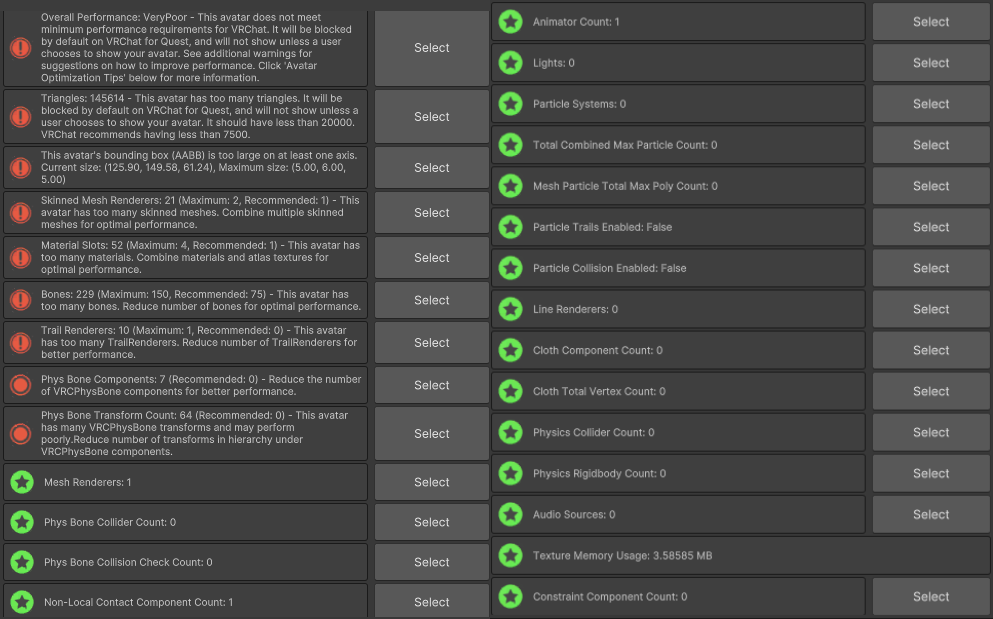The height and width of the screenshot is (619, 993).
Task: Click the green star next to Animator Count
Action: coord(511,21)
